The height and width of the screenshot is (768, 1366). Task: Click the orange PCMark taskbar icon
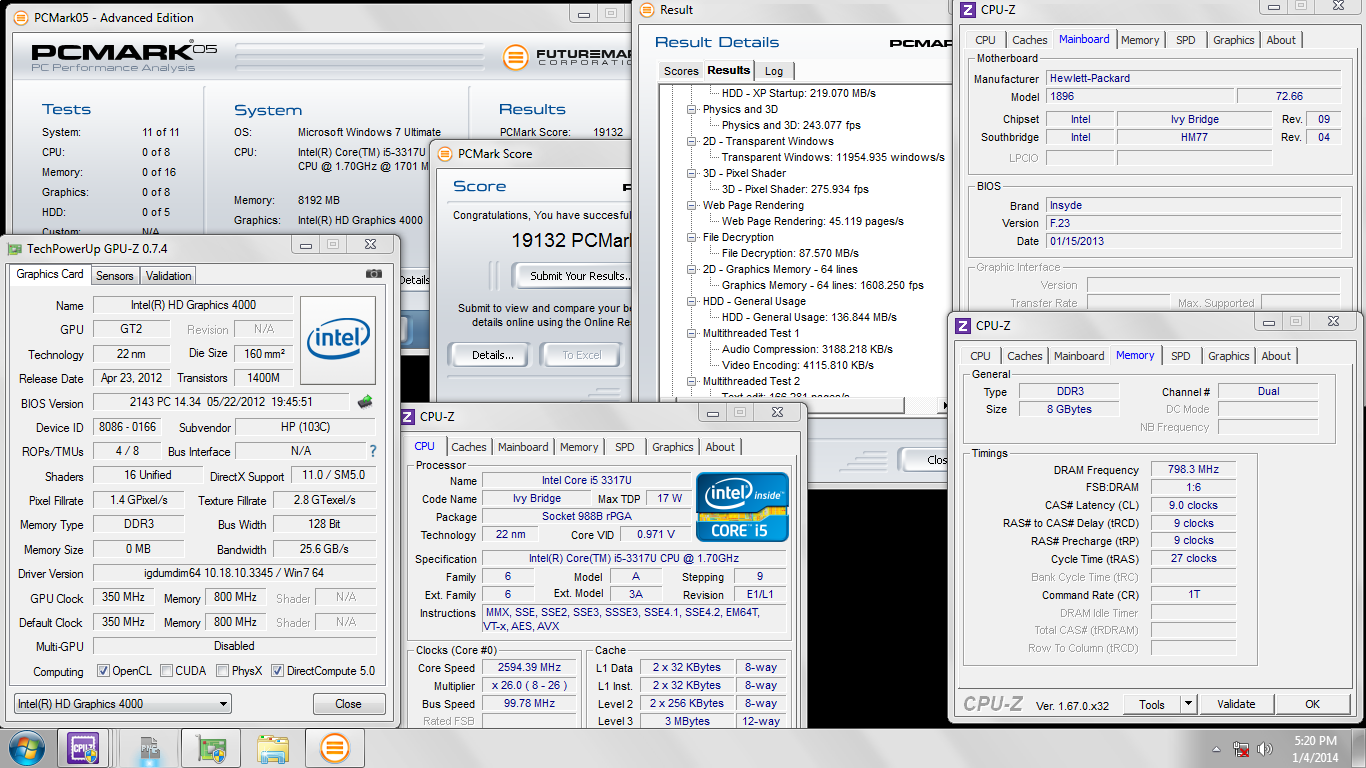334,748
